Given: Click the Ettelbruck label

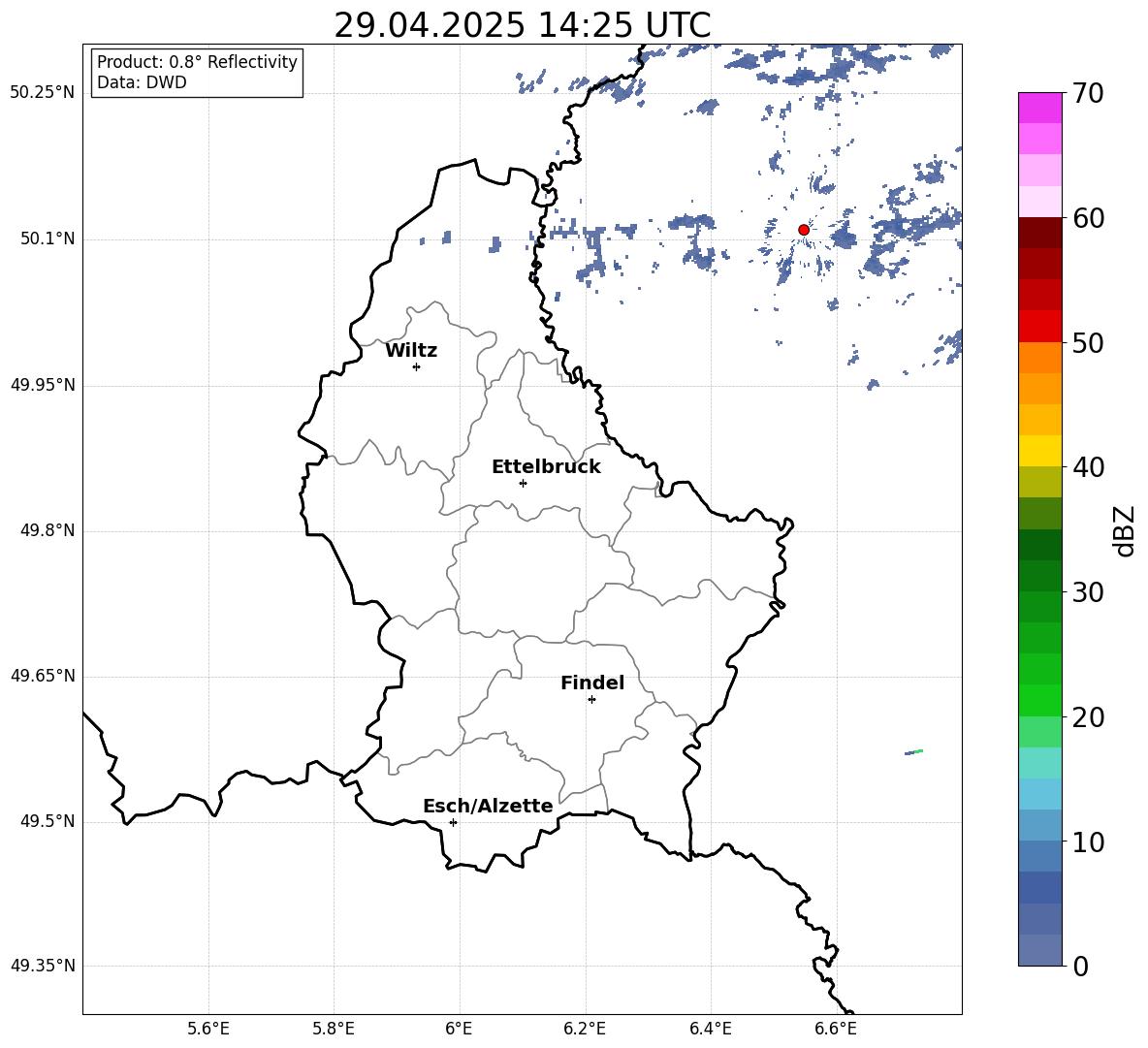Looking at the screenshot, I should 546,467.
